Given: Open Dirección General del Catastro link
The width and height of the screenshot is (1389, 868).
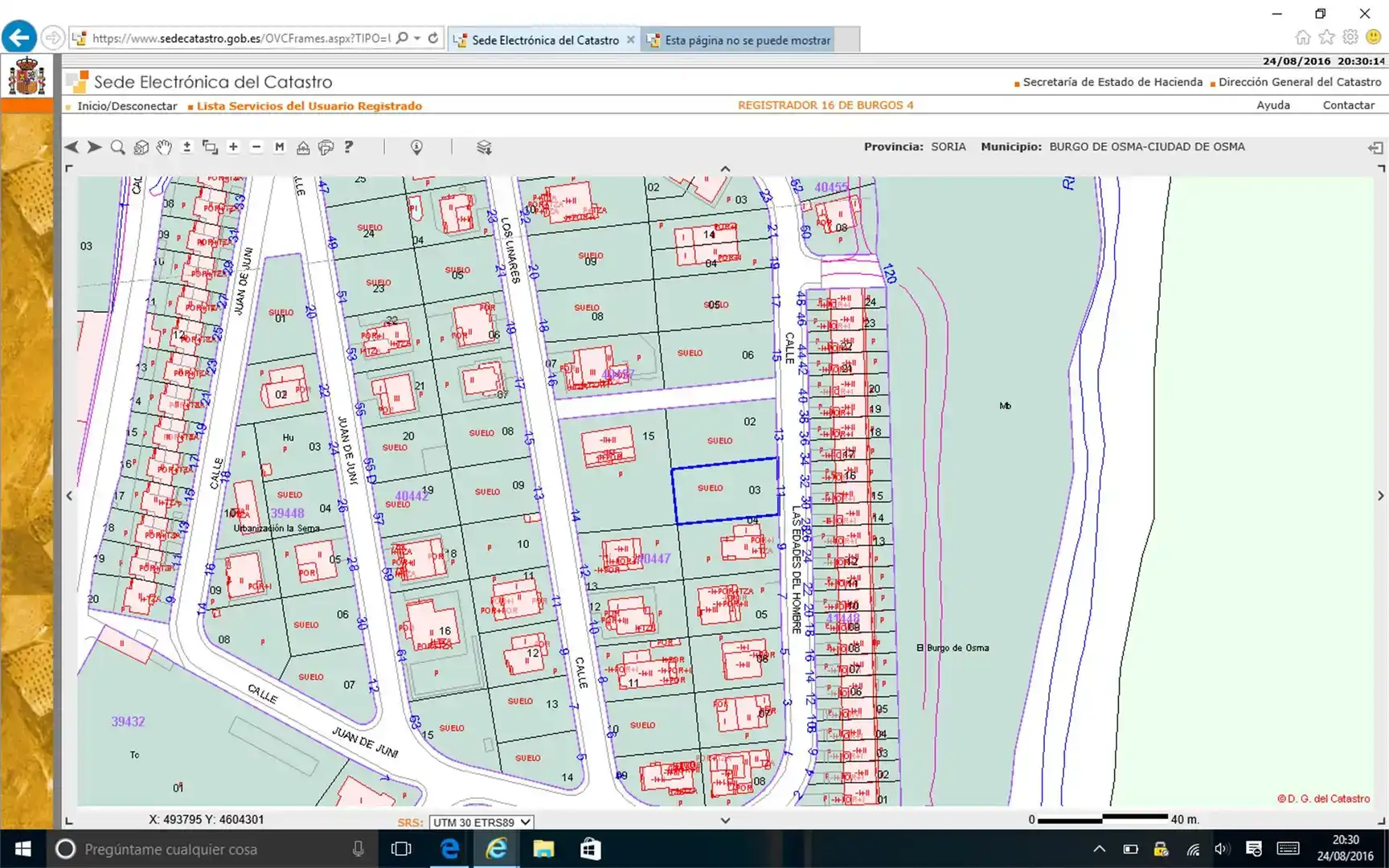Looking at the screenshot, I should pos(1300,82).
